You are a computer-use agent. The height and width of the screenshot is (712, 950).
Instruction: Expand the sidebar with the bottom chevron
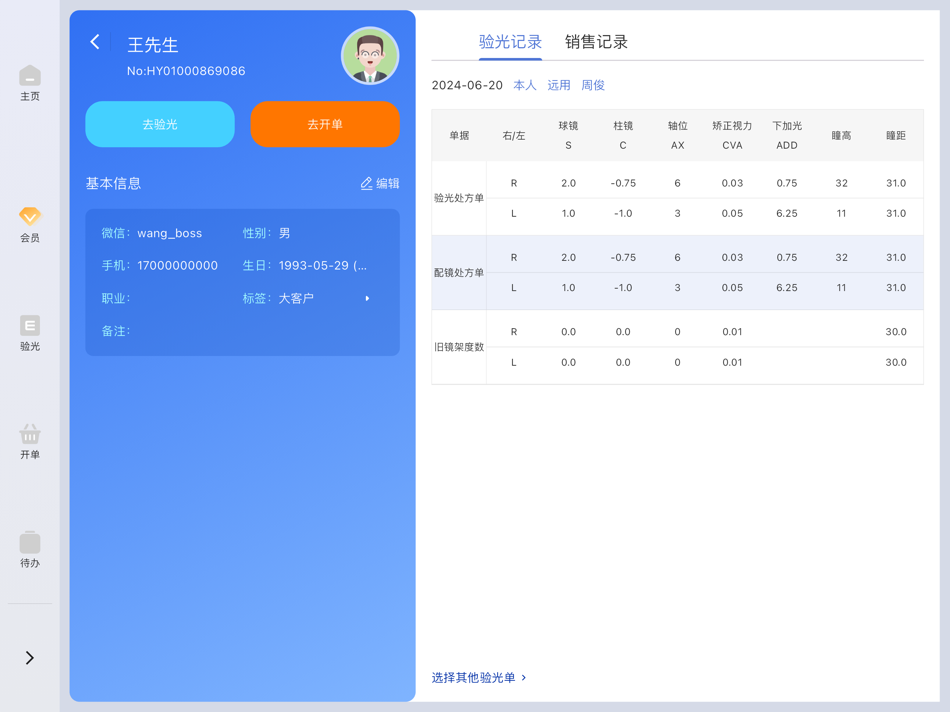(x=29, y=657)
